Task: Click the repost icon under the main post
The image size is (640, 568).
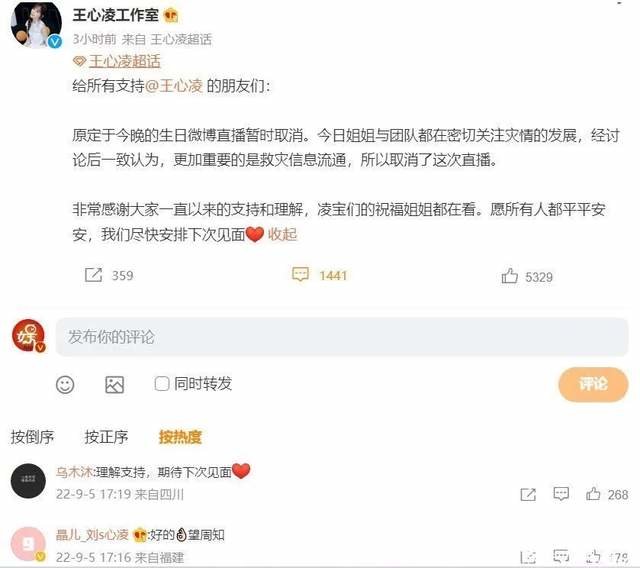Action: point(93,275)
